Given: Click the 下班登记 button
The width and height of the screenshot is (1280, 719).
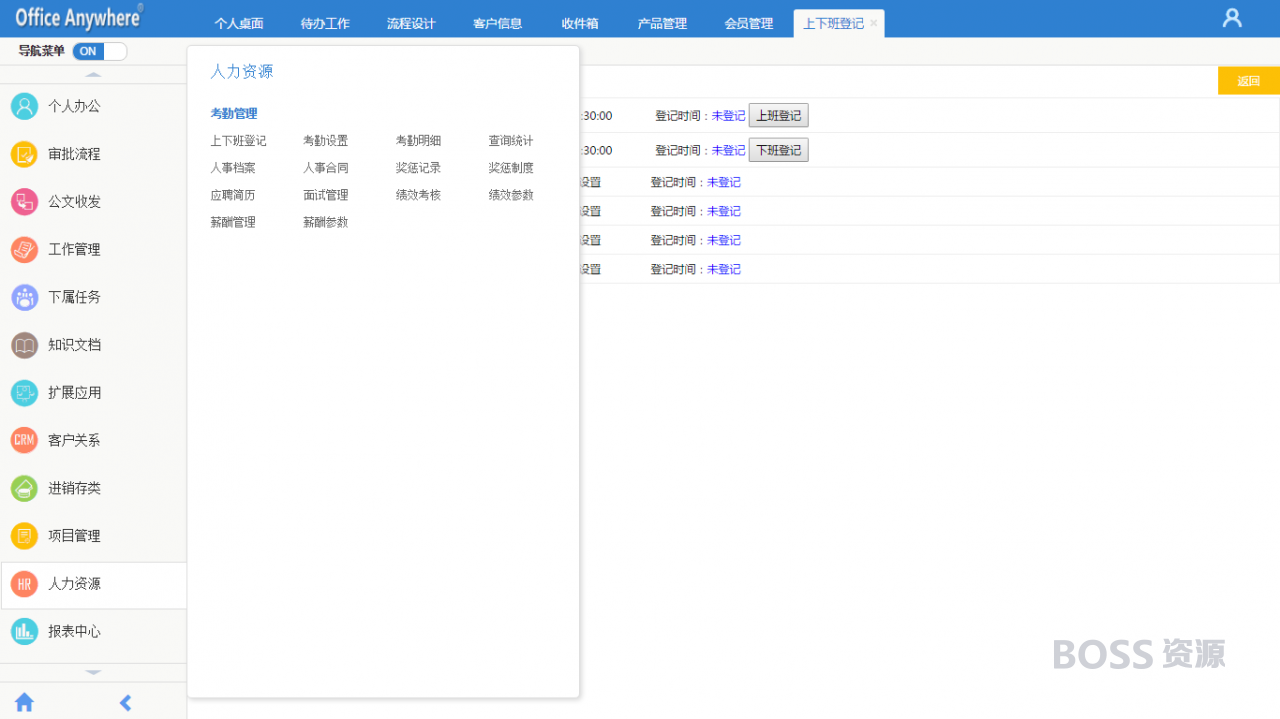Looking at the screenshot, I should [x=778, y=150].
